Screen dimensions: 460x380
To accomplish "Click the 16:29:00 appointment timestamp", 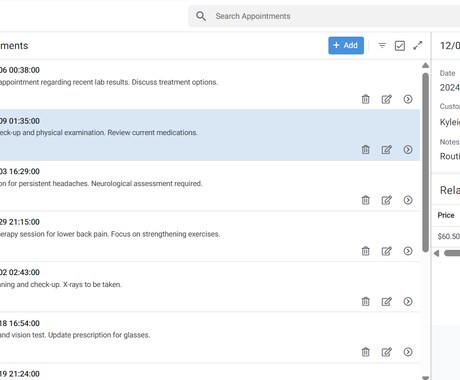I will [x=19, y=171].
